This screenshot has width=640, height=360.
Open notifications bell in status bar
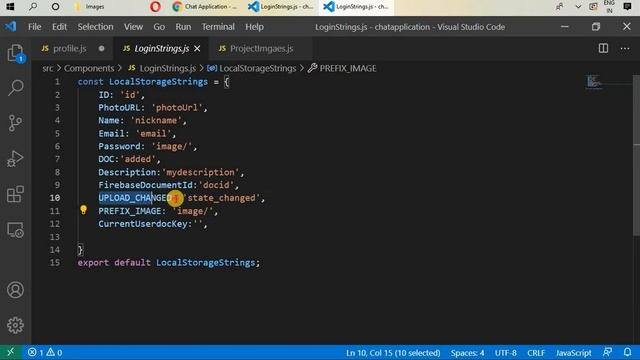(627, 352)
